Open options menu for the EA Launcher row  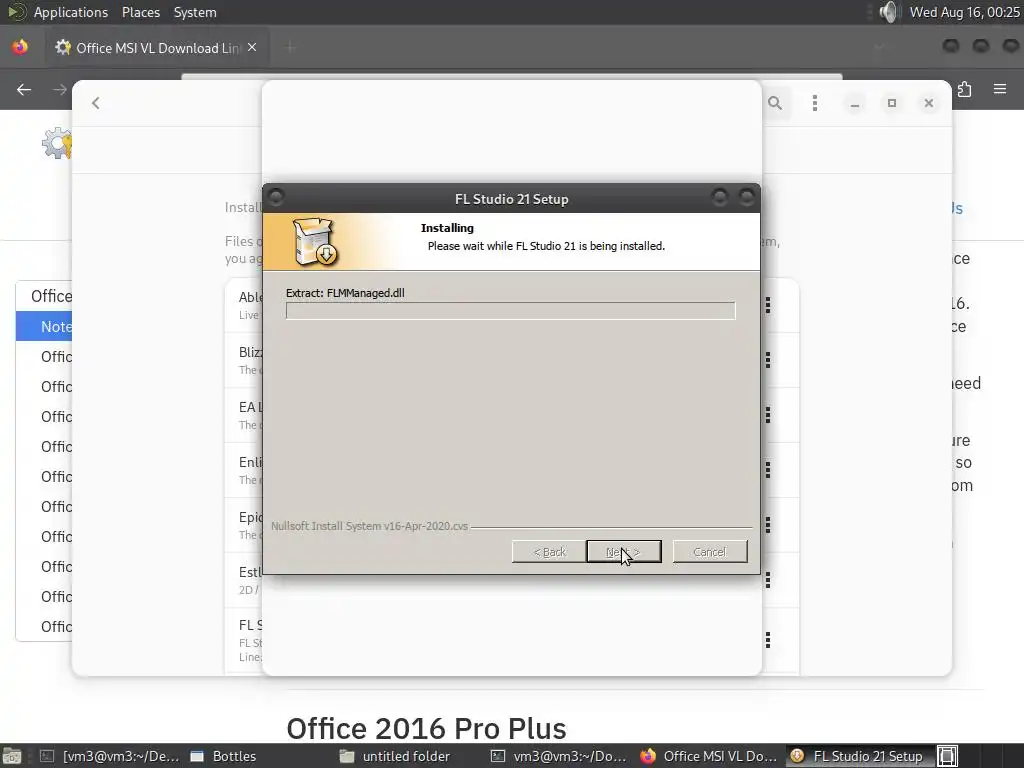768,415
